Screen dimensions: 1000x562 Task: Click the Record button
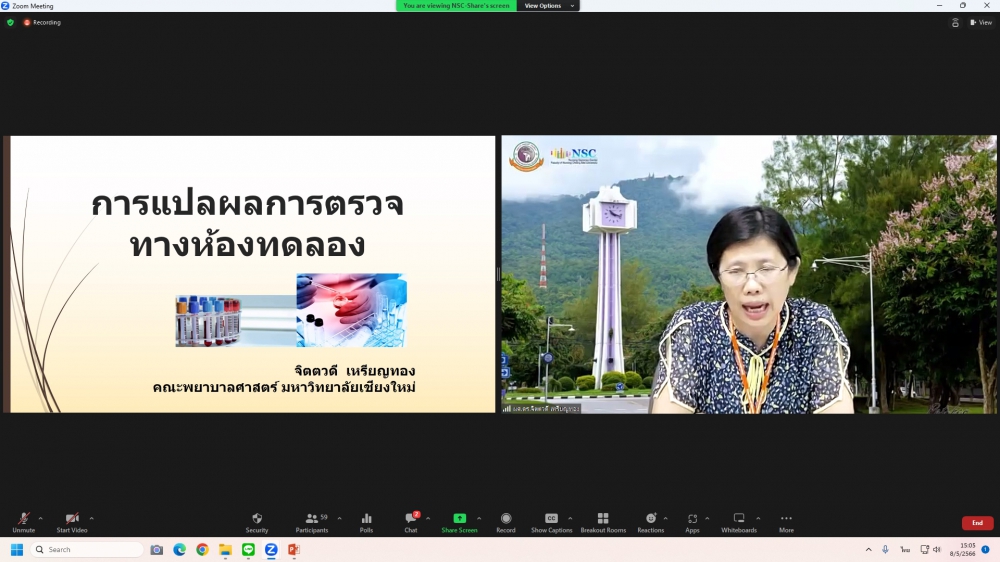[x=506, y=522]
